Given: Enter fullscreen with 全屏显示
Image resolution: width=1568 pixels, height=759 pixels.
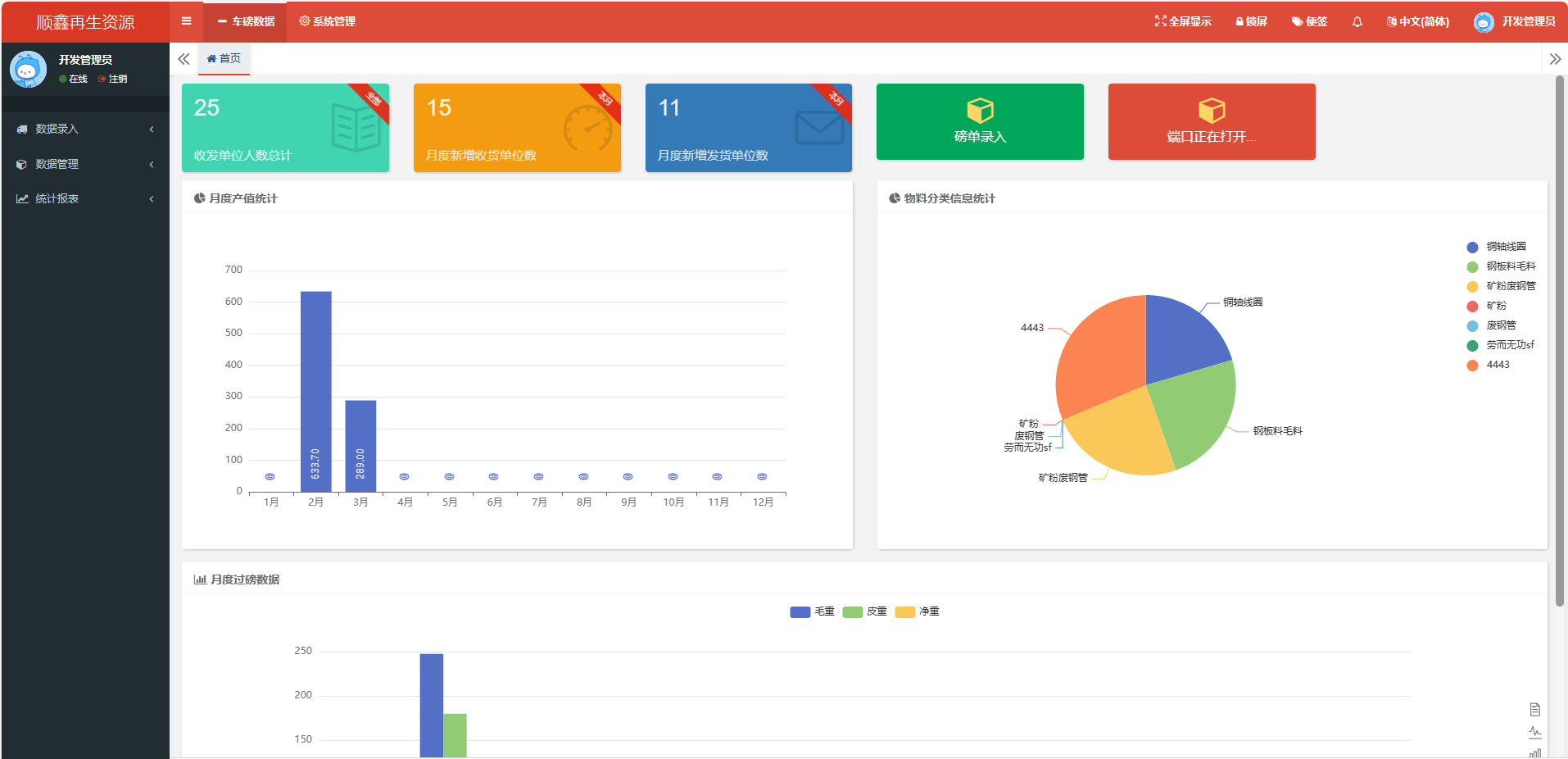Looking at the screenshot, I should pyautogui.click(x=1182, y=22).
